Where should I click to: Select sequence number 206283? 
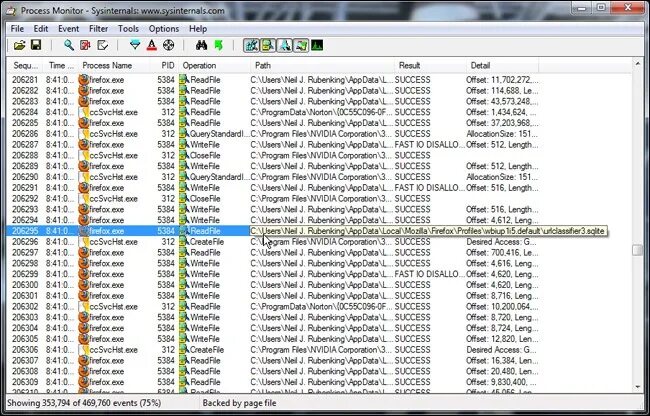(25, 101)
